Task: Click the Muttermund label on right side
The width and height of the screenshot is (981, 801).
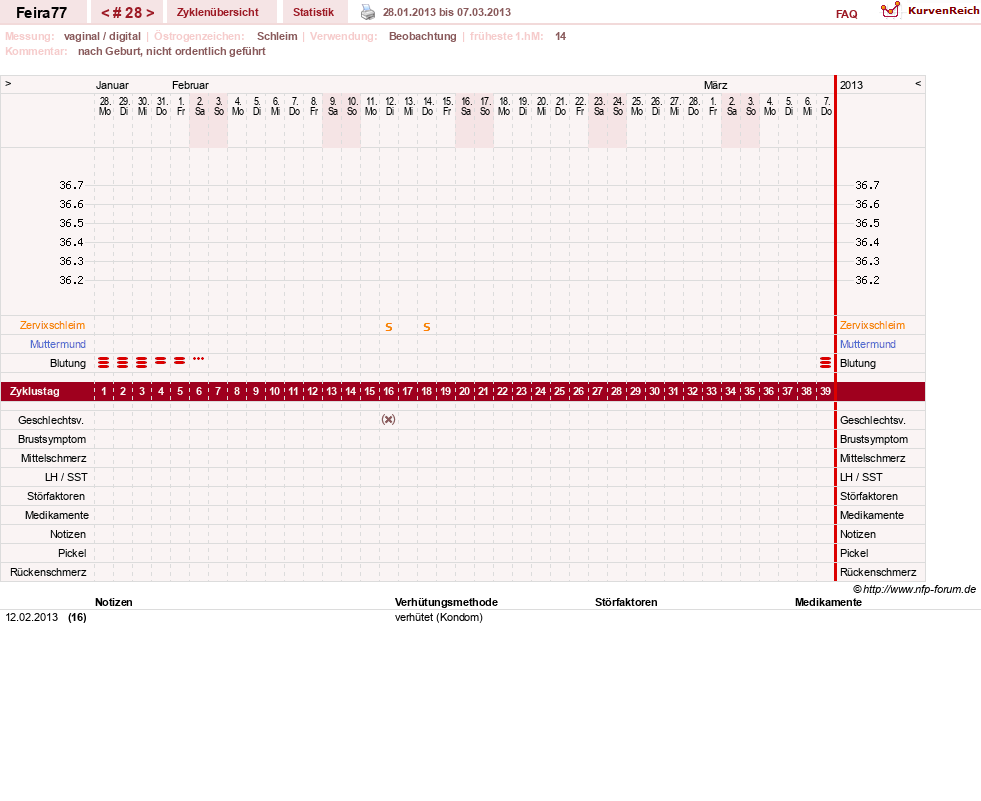Action: click(868, 344)
